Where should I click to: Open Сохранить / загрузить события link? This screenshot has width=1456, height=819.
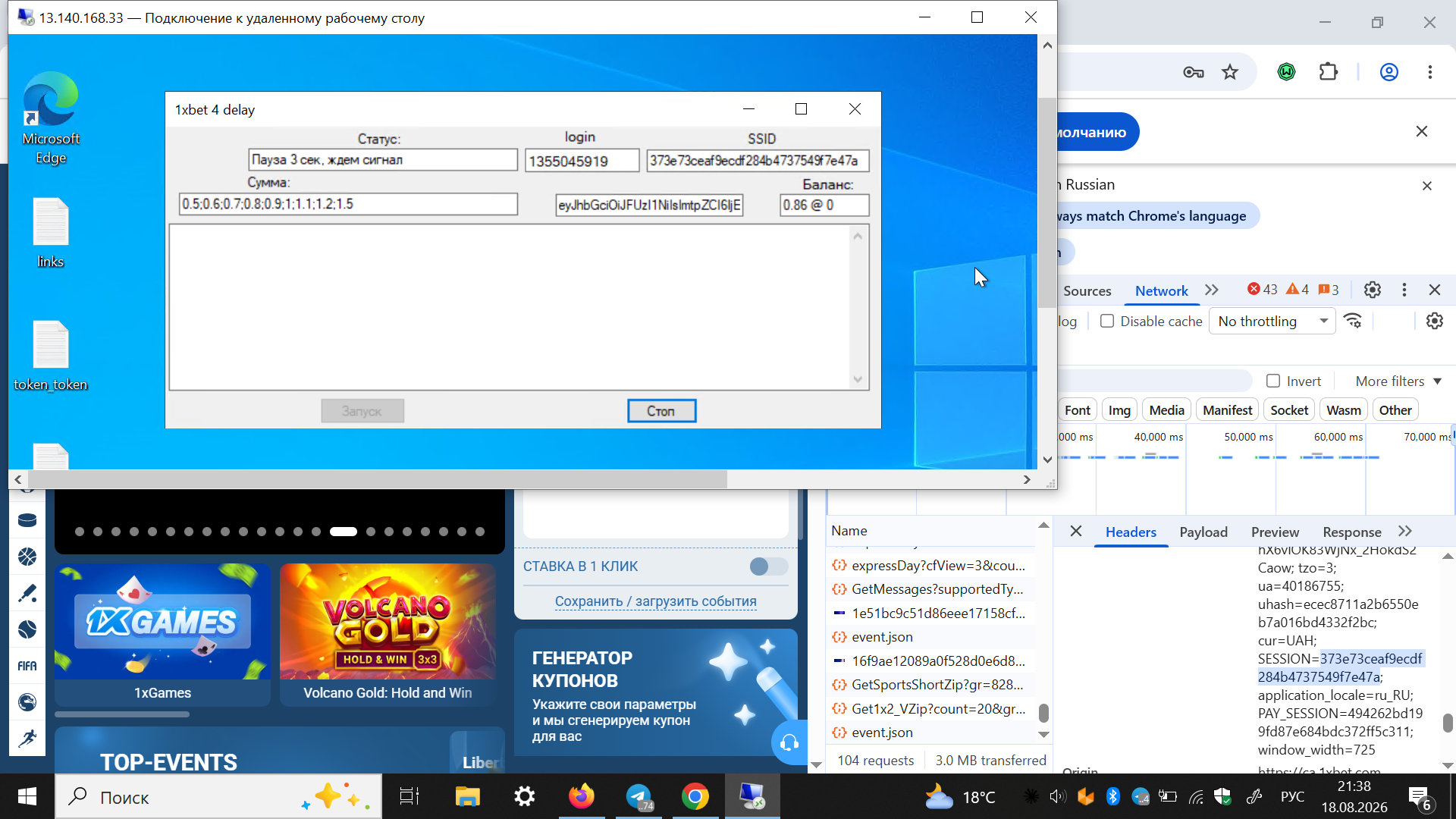[x=655, y=601]
